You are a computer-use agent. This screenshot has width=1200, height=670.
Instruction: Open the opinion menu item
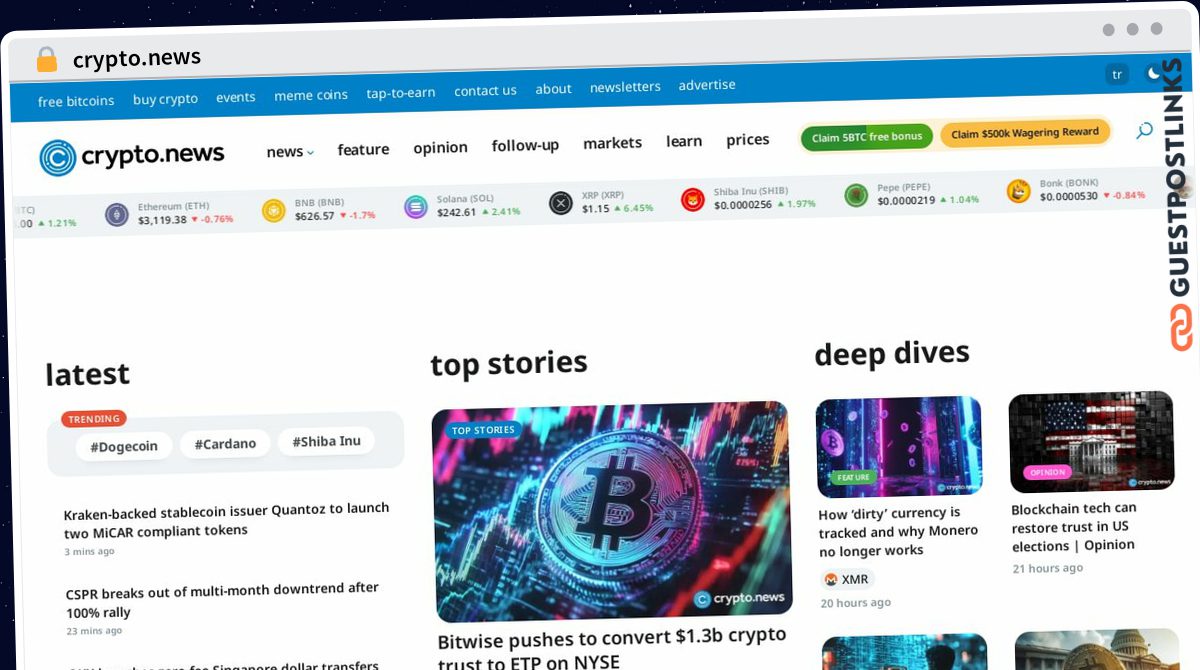click(x=440, y=148)
